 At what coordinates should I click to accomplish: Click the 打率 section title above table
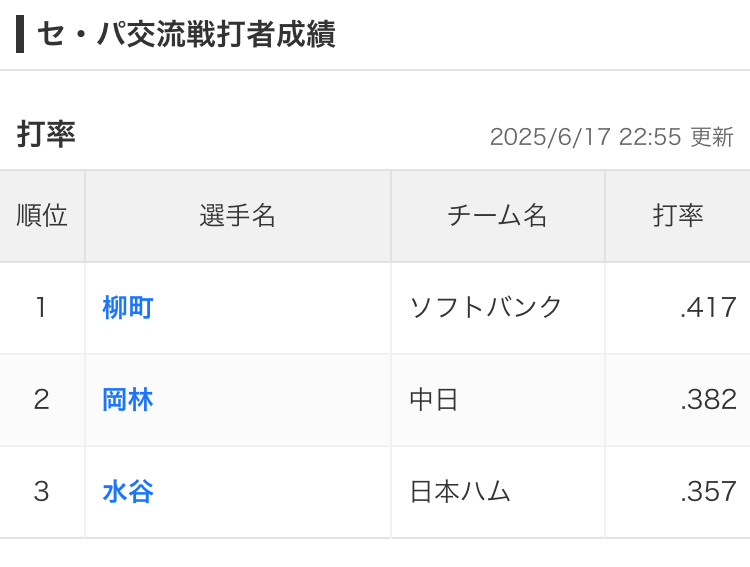click(46, 135)
